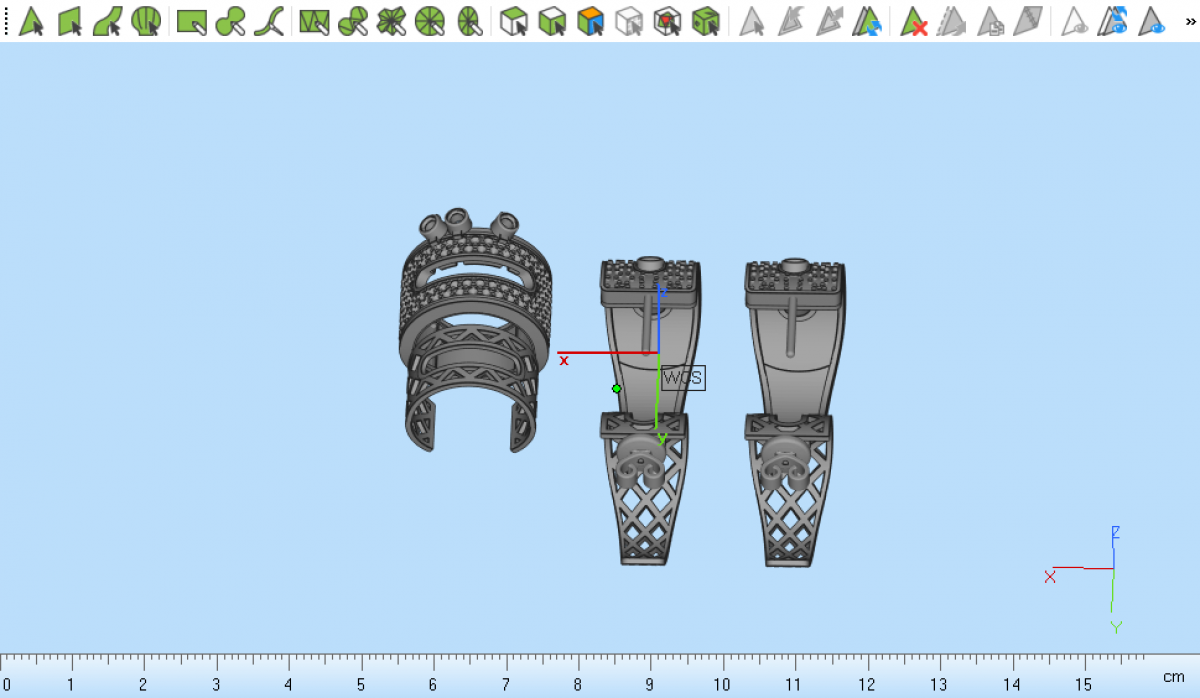Choose the Mark Plane tool
The image size is (1200, 698).
click(69, 21)
